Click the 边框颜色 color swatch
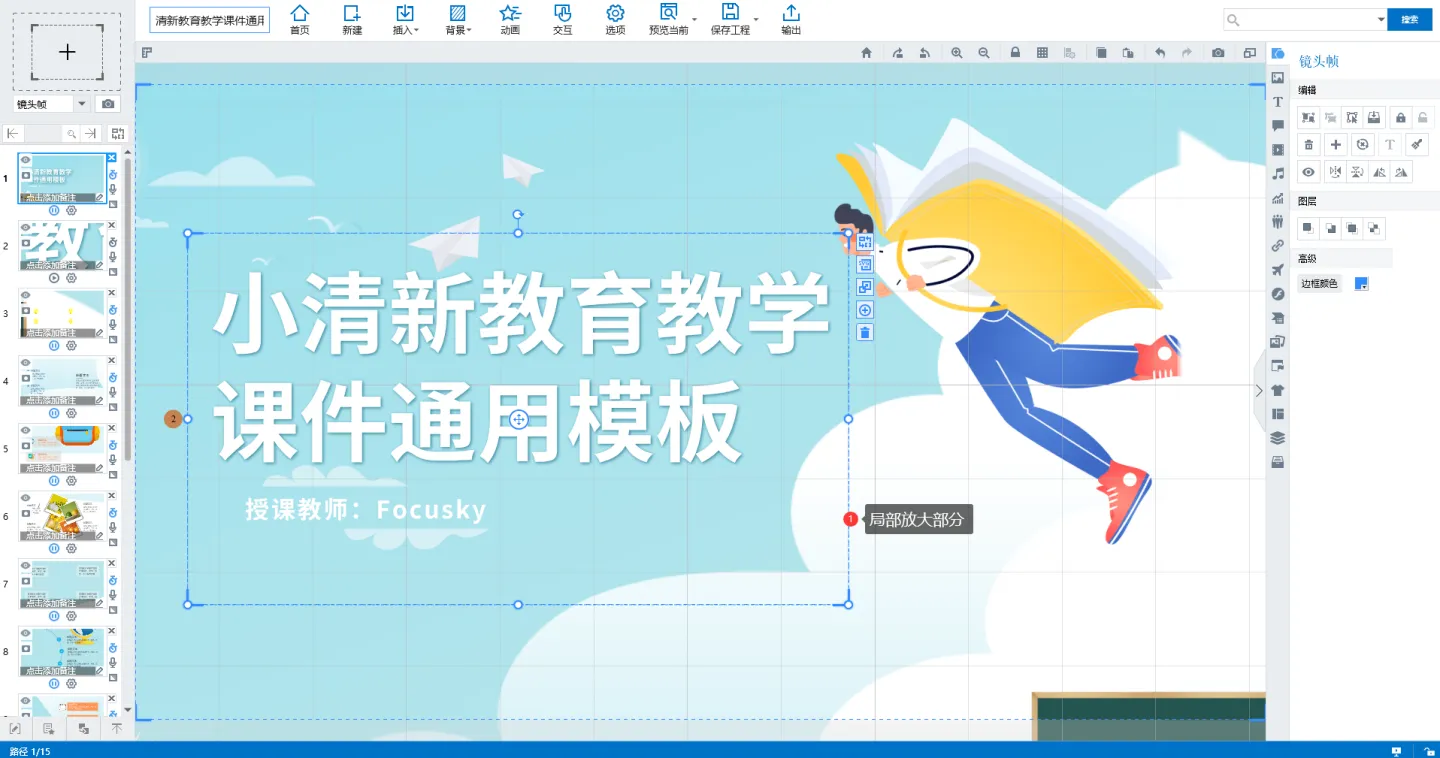Screen dimensions: 1440x758 1361,284
